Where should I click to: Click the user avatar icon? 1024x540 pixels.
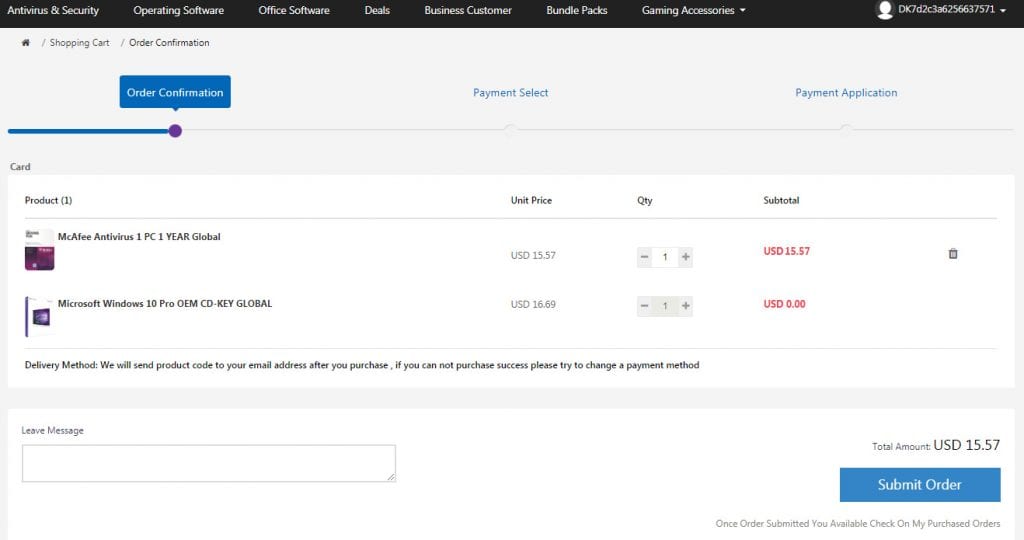tap(884, 10)
